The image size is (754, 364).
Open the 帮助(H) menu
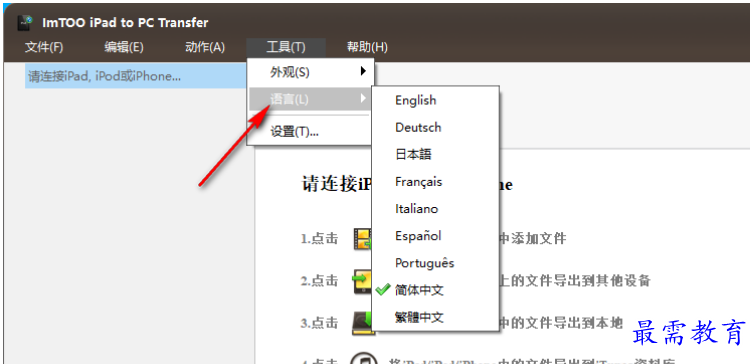(367, 47)
